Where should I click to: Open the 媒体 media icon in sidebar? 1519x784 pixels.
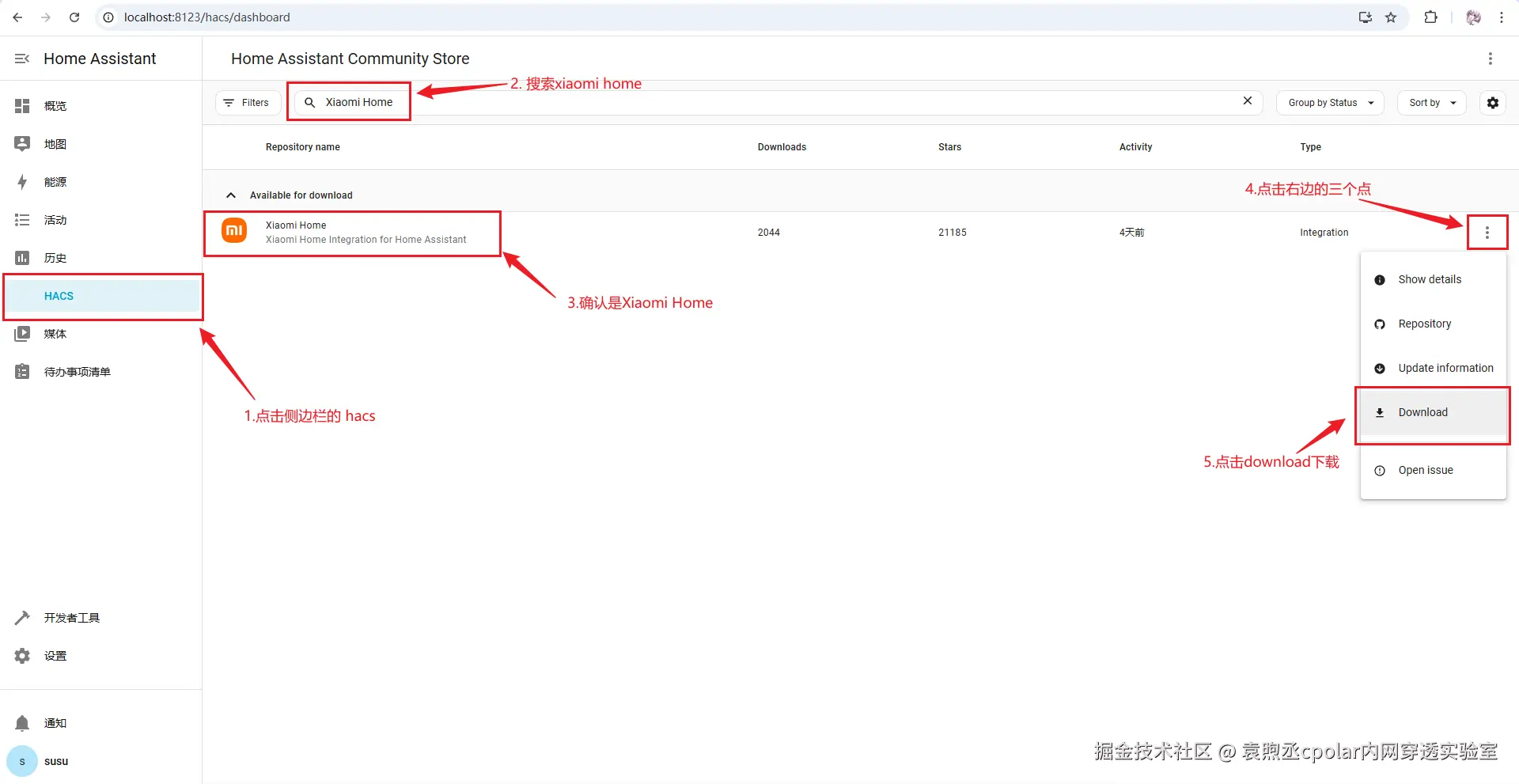22,334
